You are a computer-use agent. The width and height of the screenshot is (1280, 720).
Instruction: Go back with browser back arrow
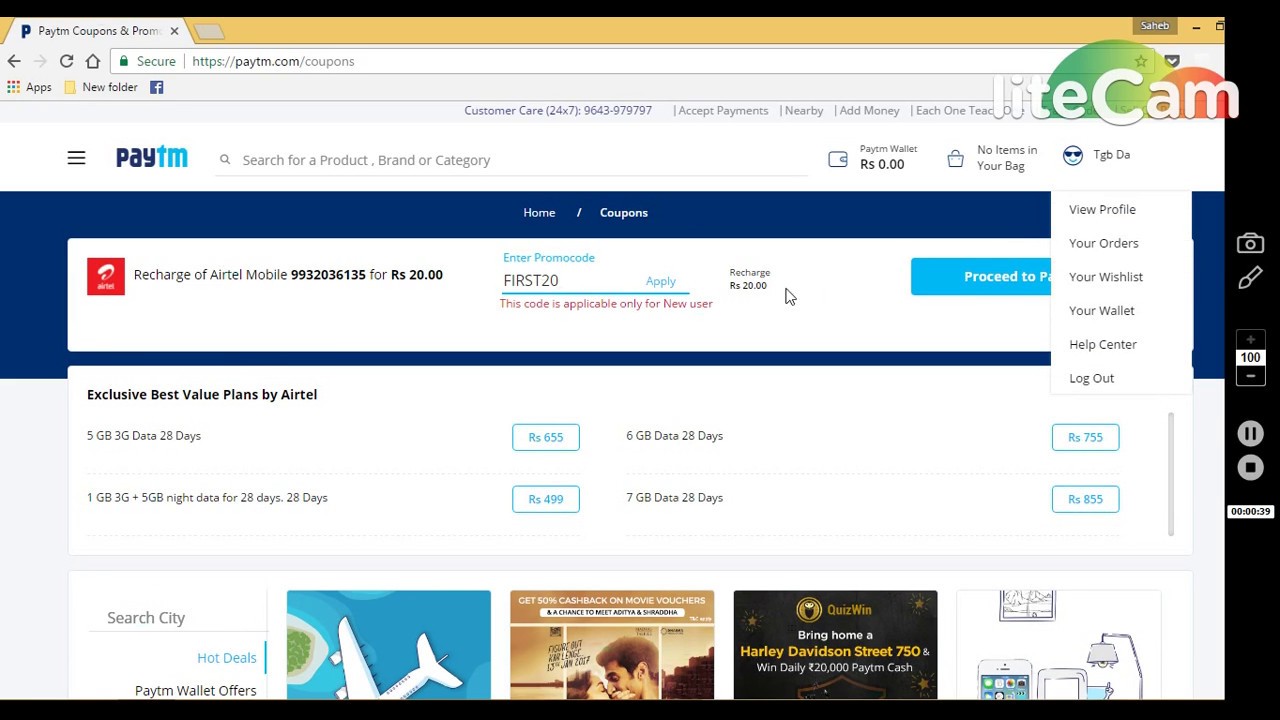14,61
